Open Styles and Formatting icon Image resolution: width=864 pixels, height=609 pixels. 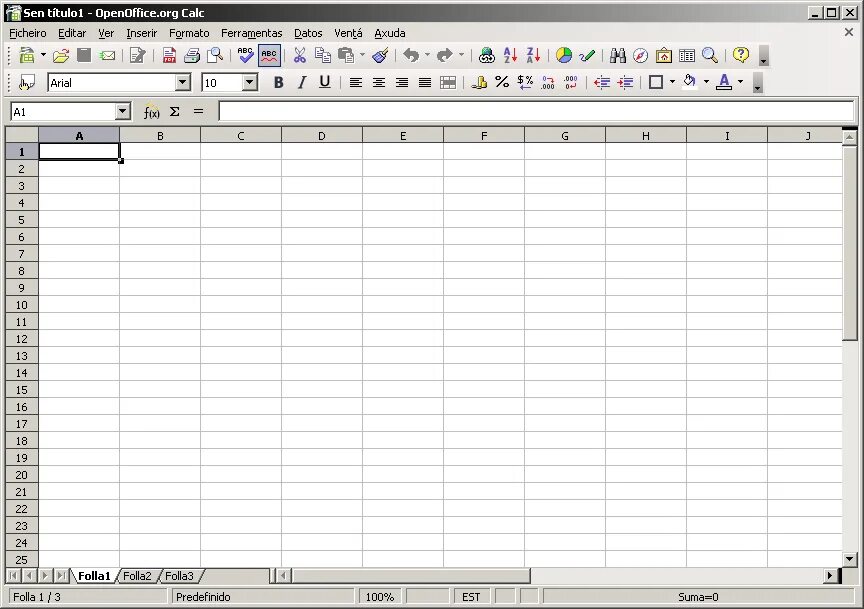click(26, 83)
